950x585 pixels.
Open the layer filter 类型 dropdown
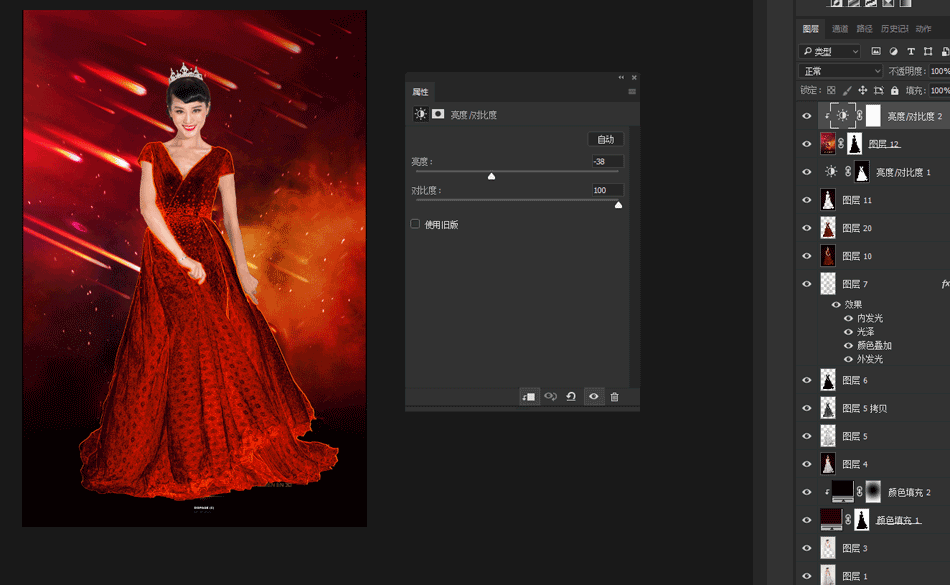pos(830,51)
